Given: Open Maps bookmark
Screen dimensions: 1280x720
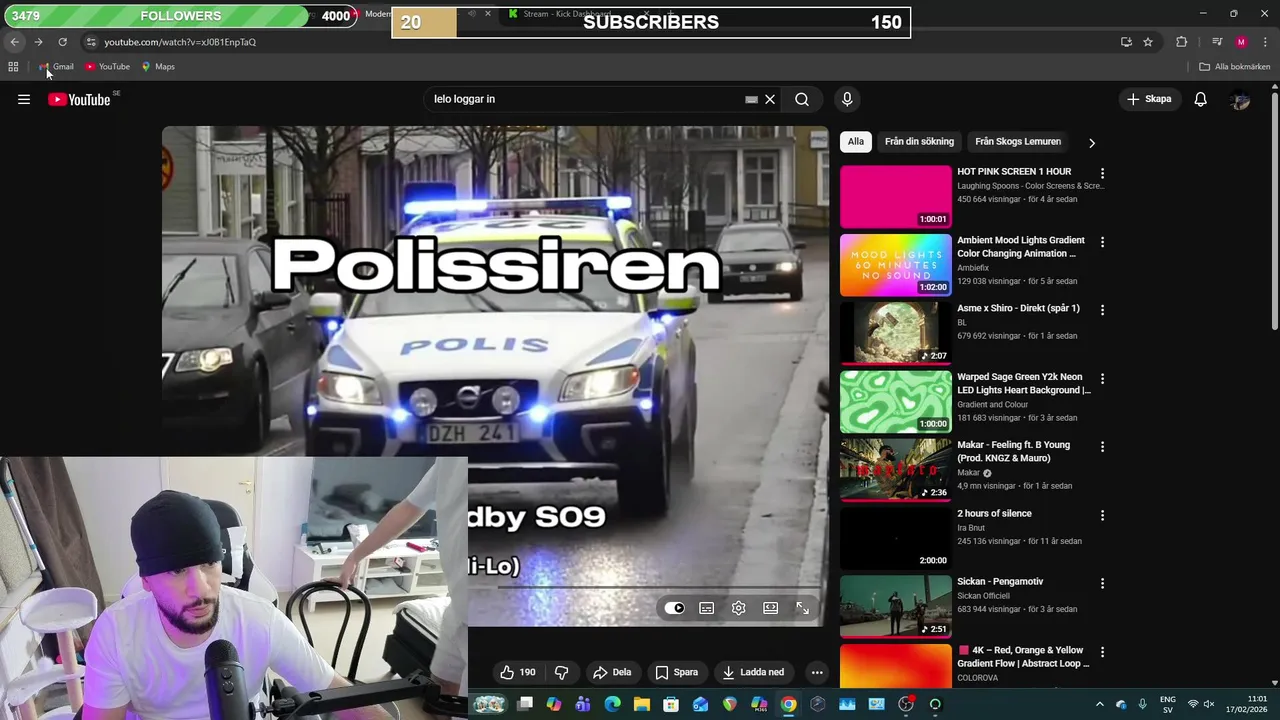Looking at the screenshot, I should (x=158, y=67).
